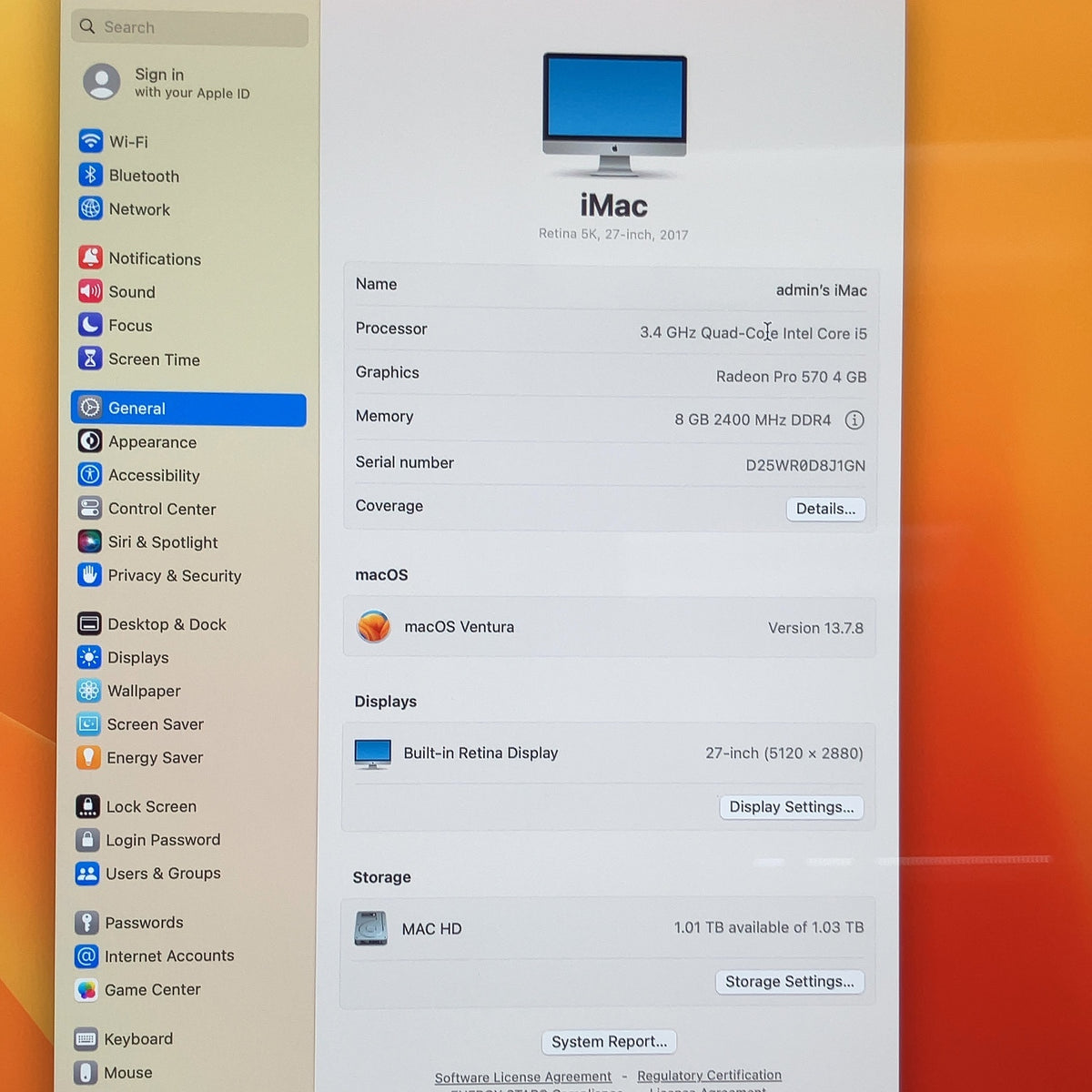Open Wi-Fi settings icon
The height and width of the screenshot is (1092, 1092).
[x=90, y=141]
